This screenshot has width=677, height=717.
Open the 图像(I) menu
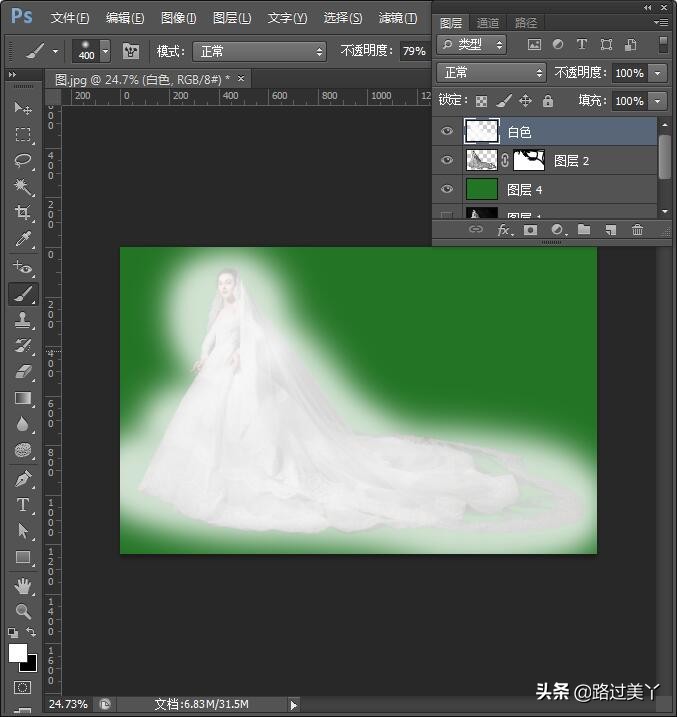(x=178, y=18)
